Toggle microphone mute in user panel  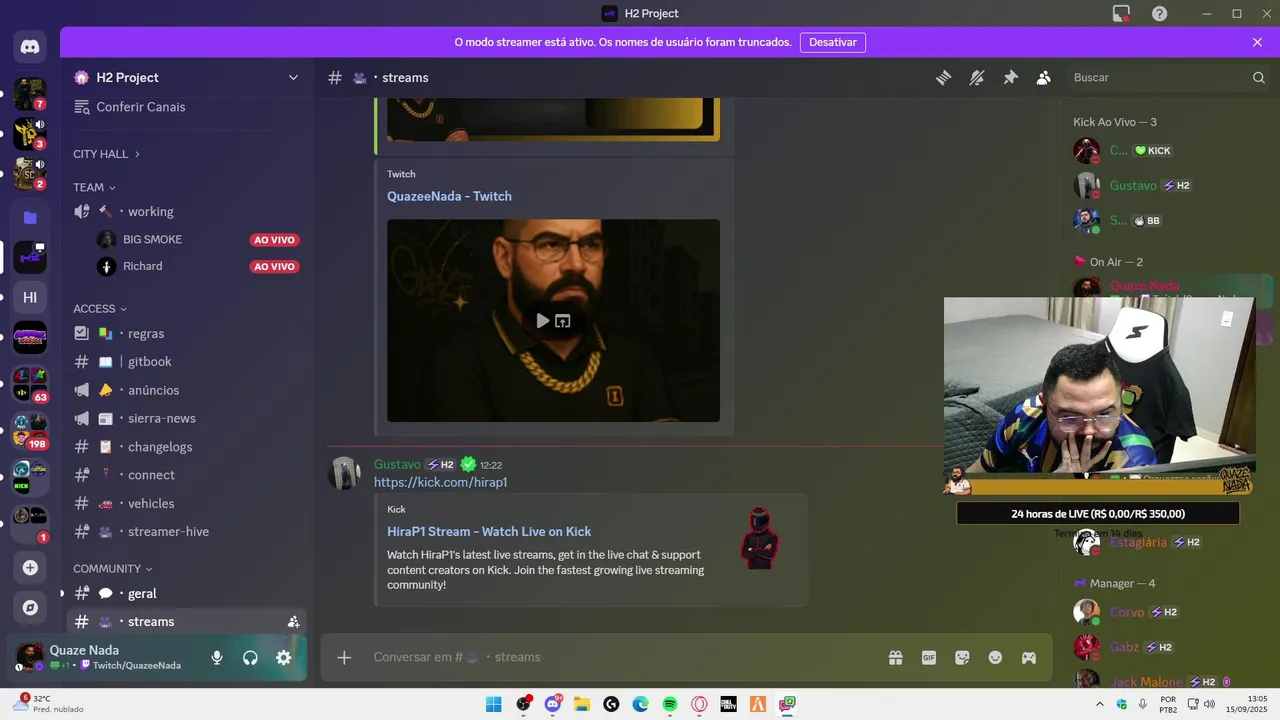[x=217, y=658]
